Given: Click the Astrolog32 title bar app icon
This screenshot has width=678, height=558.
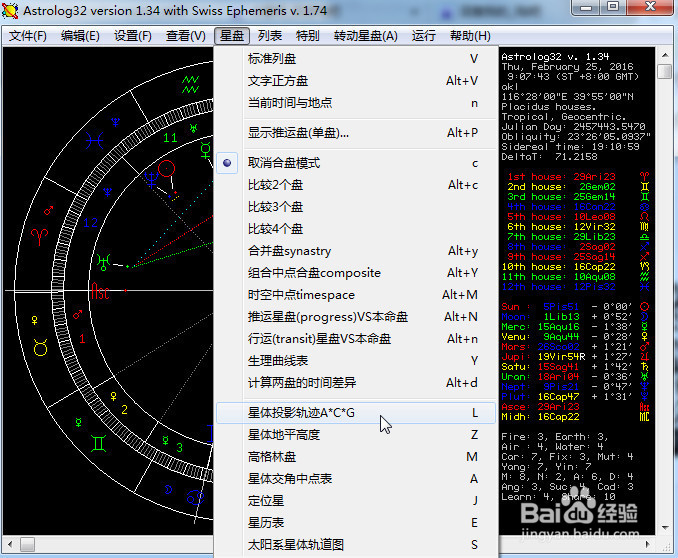Looking at the screenshot, I should (x=10, y=10).
